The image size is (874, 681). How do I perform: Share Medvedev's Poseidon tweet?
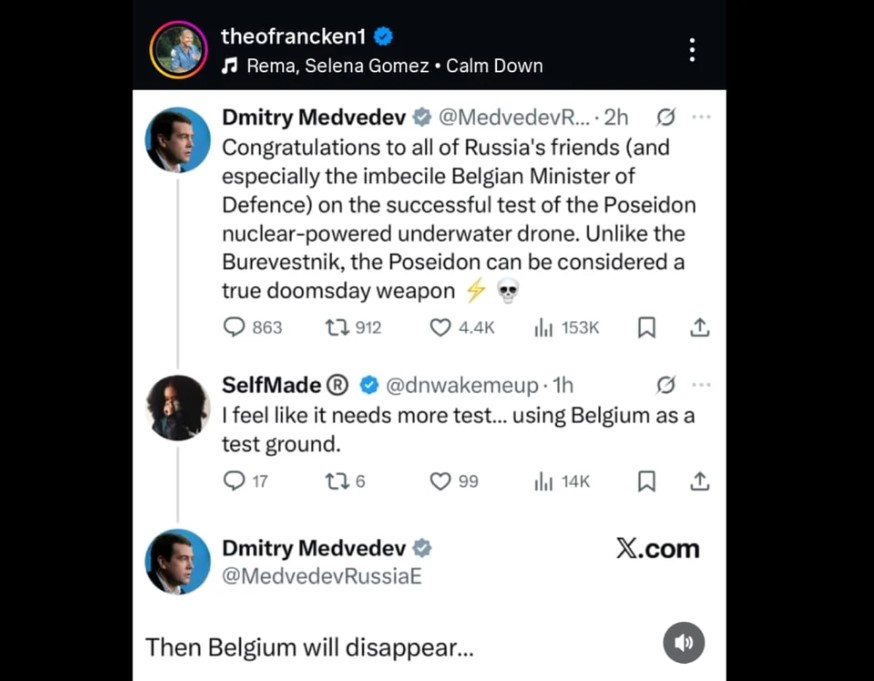[700, 327]
